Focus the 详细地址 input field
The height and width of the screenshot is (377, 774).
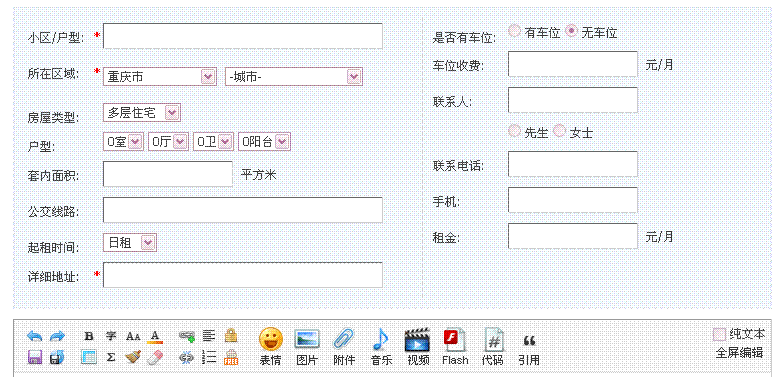pyautogui.click(x=243, y=275)
